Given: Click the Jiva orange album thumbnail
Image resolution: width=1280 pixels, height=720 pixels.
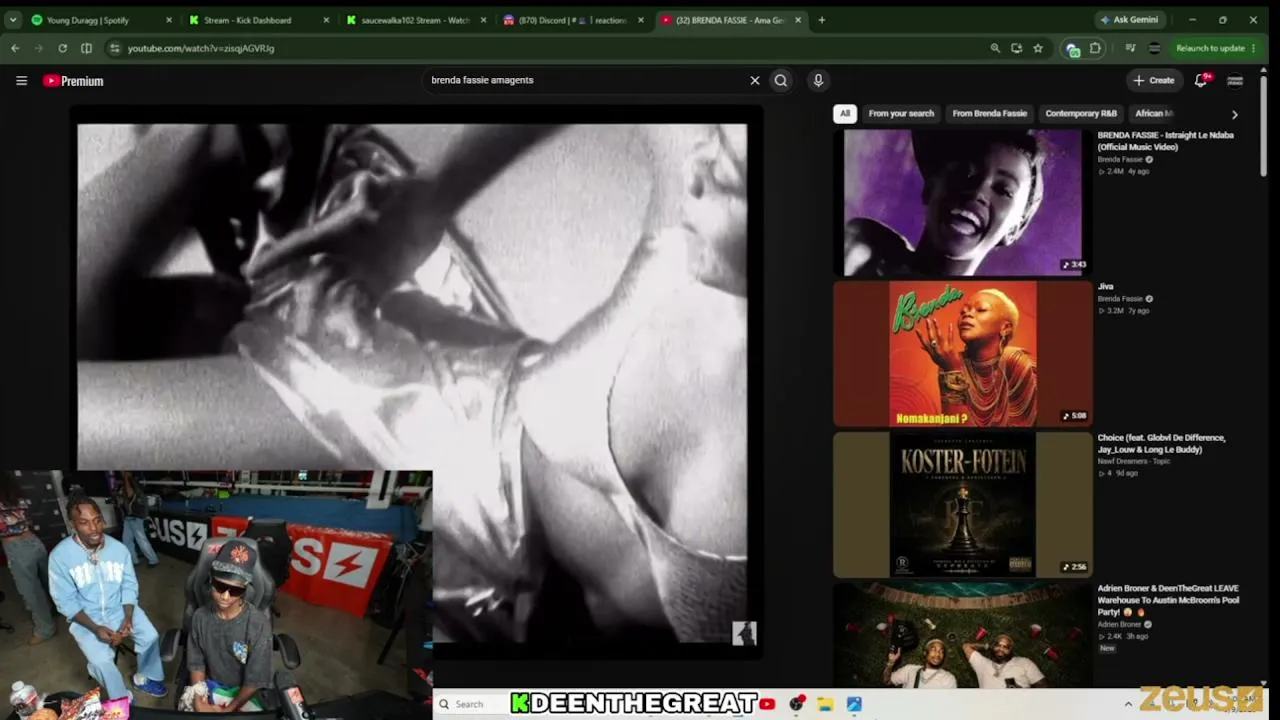Looking at the screenshot, I should (963, 354).
